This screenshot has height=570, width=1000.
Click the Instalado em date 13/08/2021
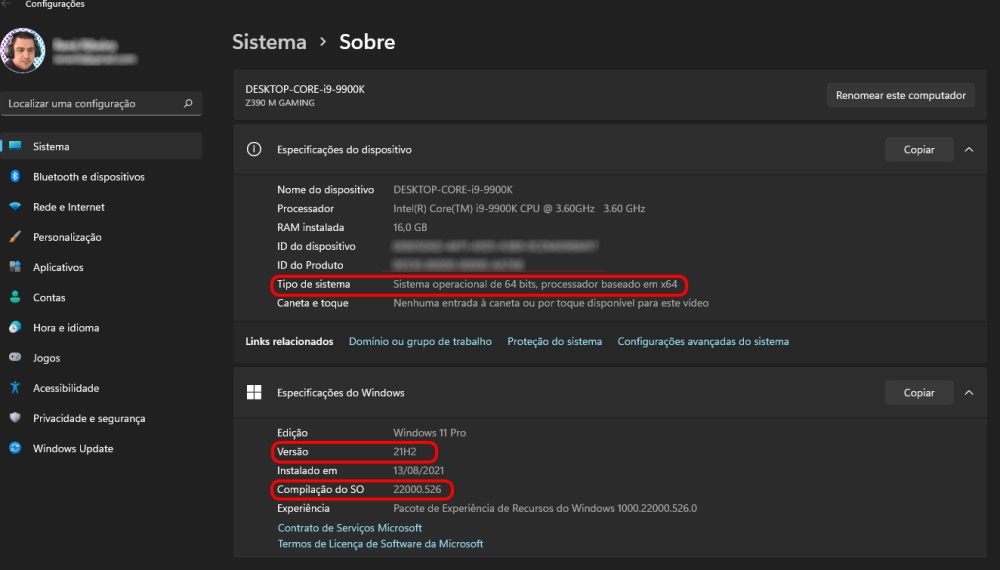click(x=418, y=470)
